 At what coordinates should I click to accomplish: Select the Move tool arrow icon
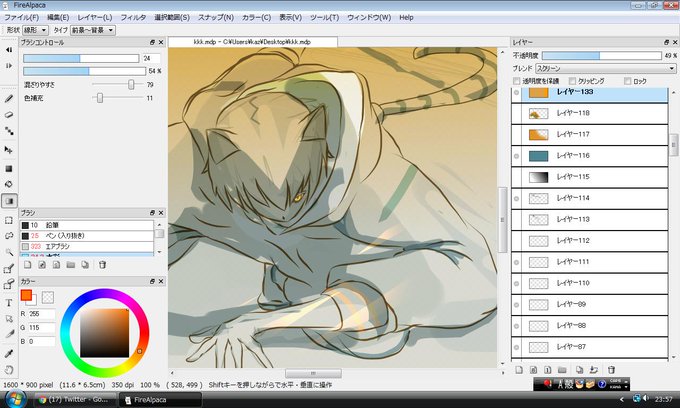click(9, 150)
